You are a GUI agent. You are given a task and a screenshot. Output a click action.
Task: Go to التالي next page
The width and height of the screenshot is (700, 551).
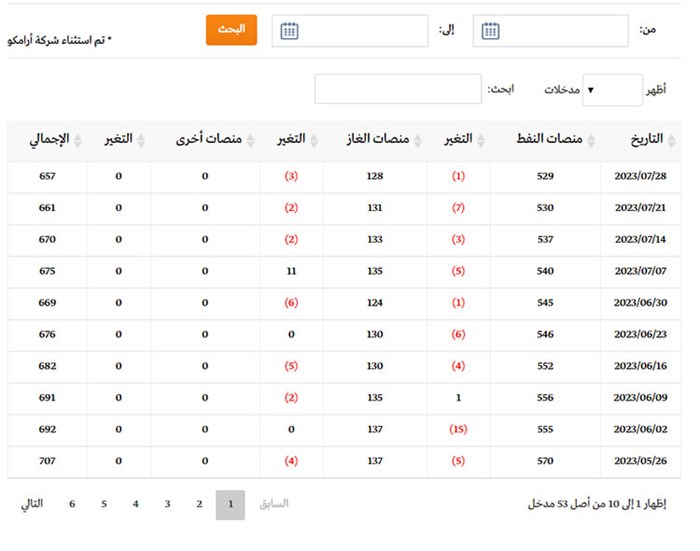point(32,504)
